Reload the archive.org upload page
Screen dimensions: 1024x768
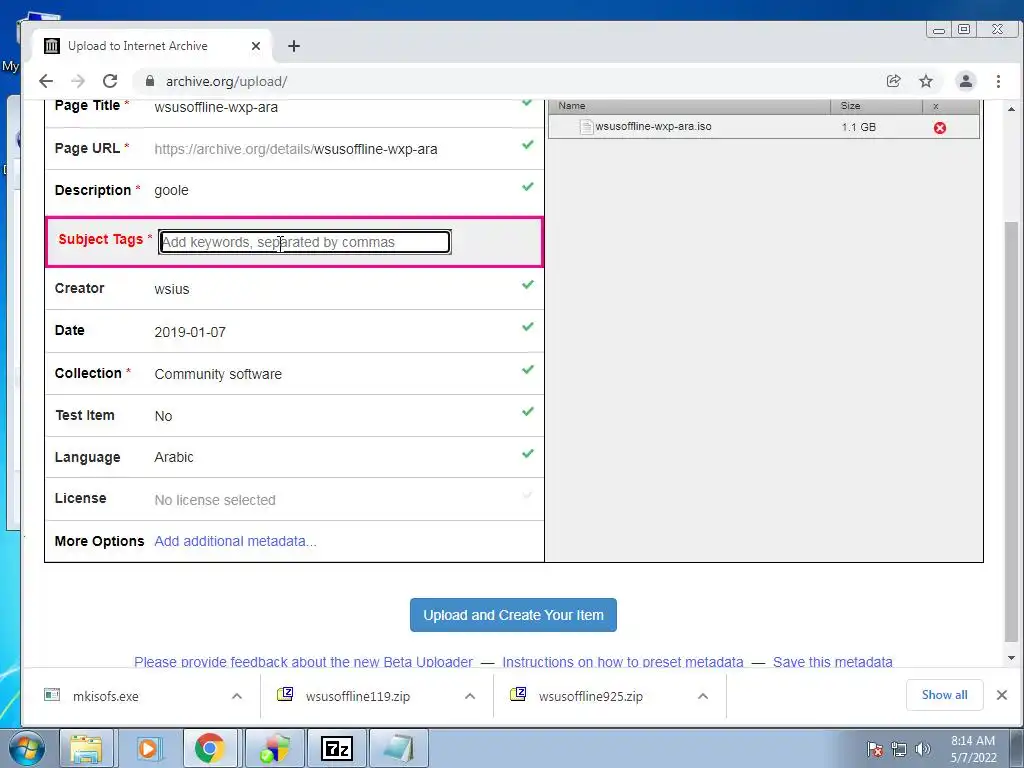110,81
